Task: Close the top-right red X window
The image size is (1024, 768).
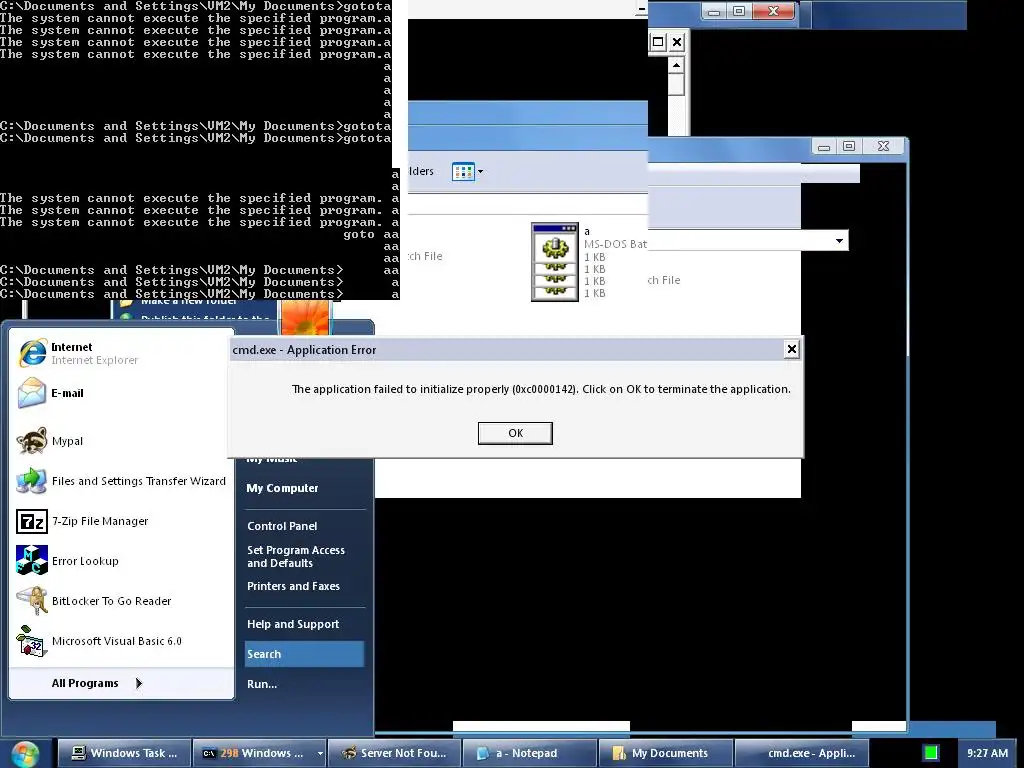Action: (773, 11)
